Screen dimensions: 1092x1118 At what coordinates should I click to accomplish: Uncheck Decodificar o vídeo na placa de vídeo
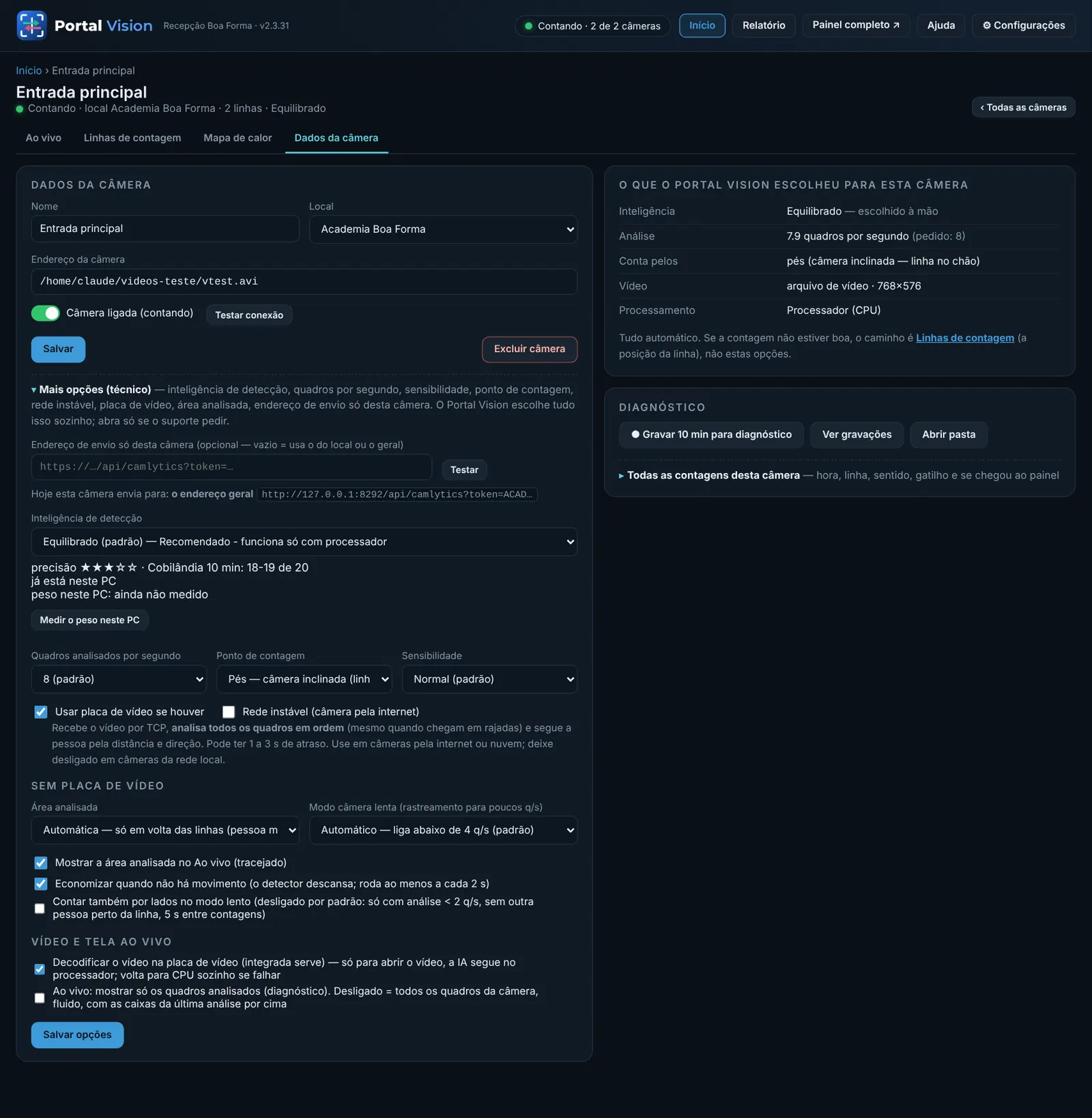tap(40, 969)
